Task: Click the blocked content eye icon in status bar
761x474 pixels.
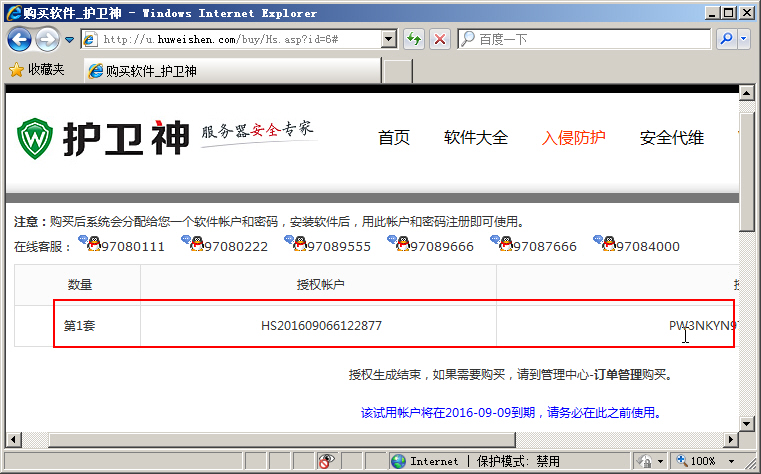Action: click(327, 461)
